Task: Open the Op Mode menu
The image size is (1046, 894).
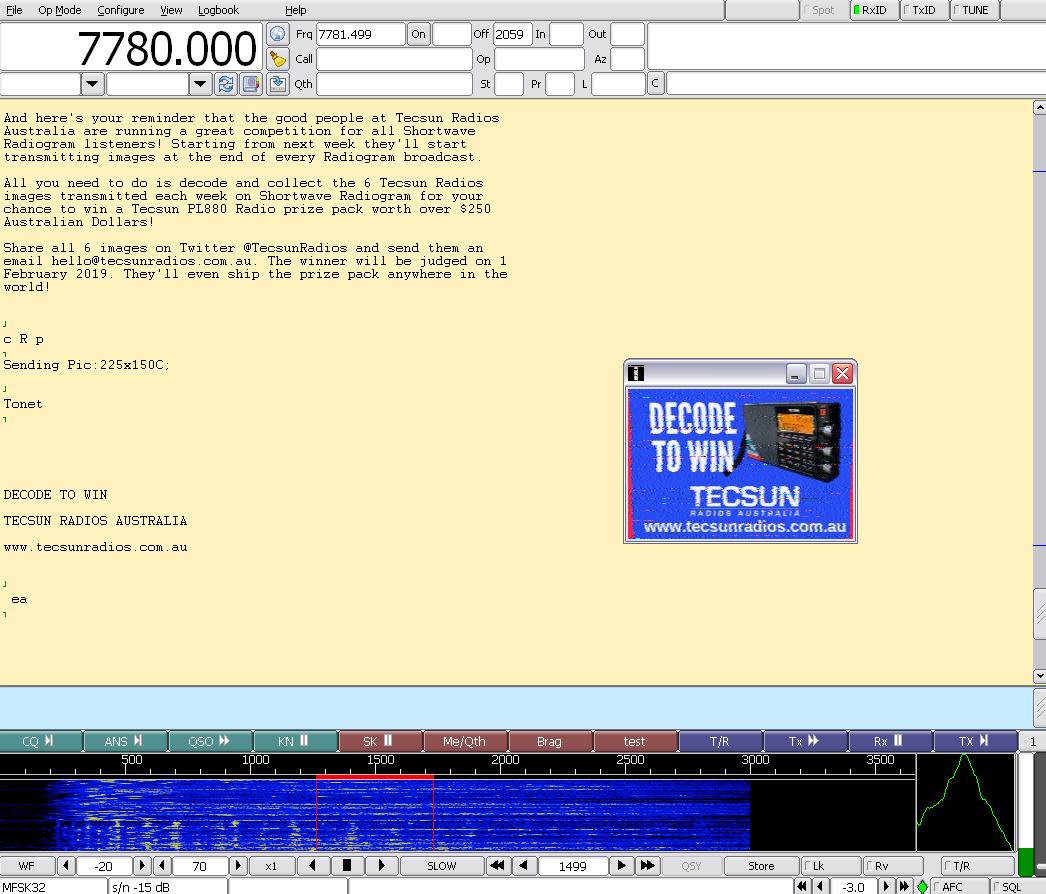Action: 59,10
